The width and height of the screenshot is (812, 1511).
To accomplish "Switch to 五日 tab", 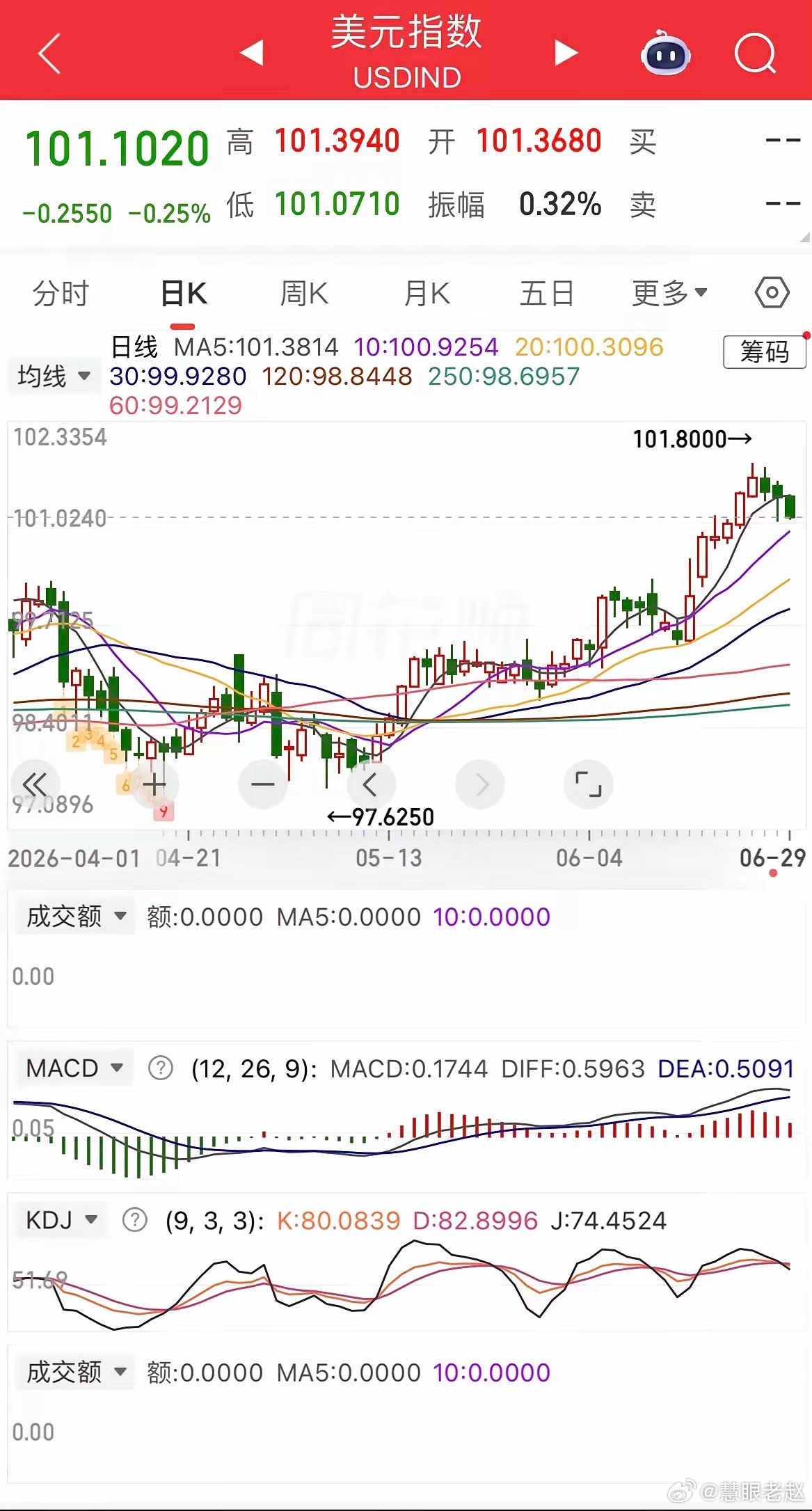I will pos(547,293).
